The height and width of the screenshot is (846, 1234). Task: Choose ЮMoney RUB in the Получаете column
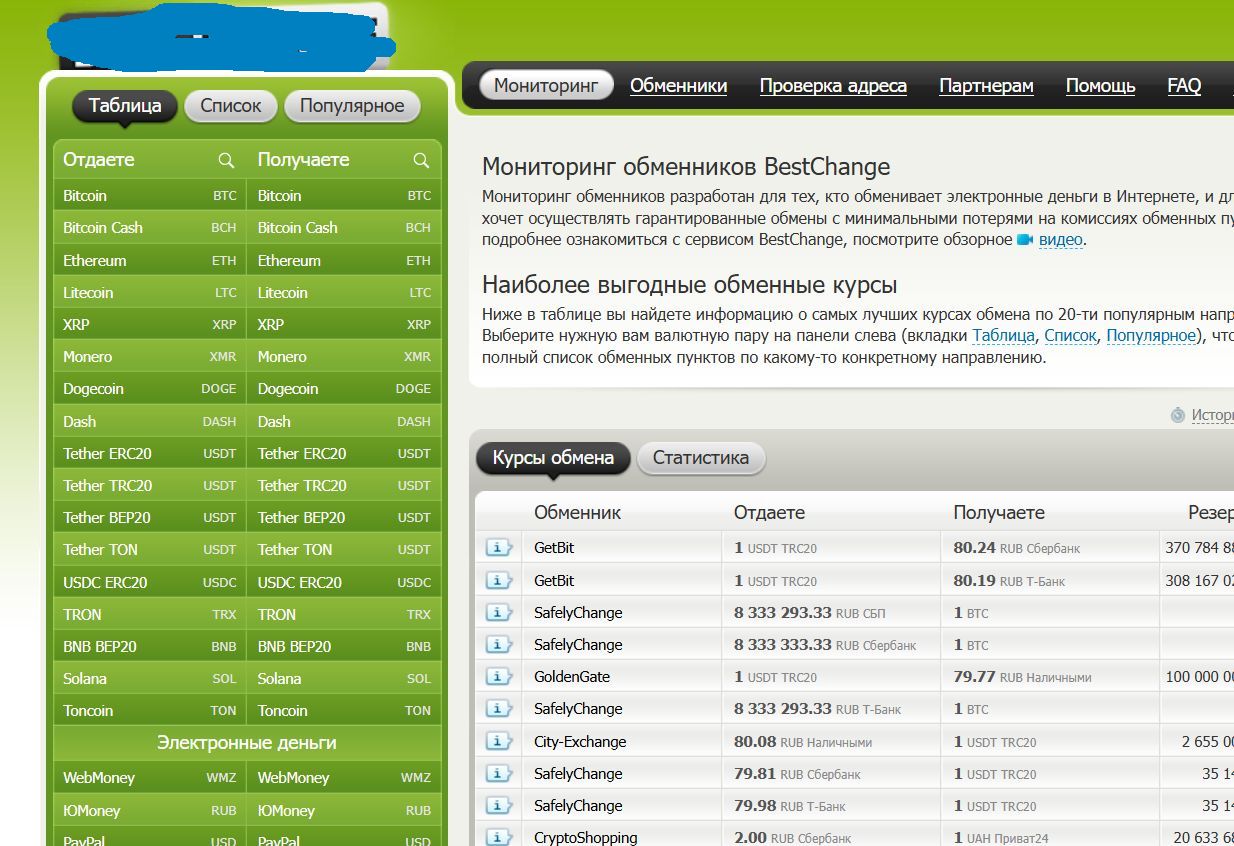344,810
